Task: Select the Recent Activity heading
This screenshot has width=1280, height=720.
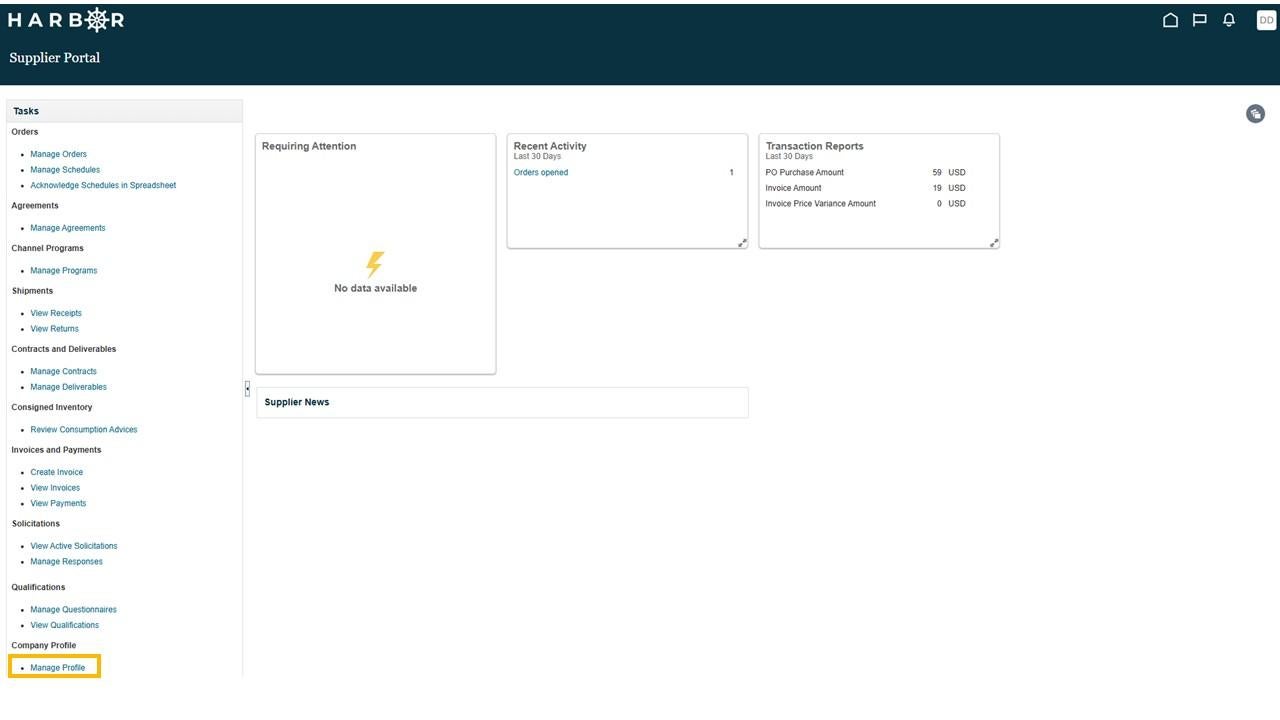Action: 550,146
